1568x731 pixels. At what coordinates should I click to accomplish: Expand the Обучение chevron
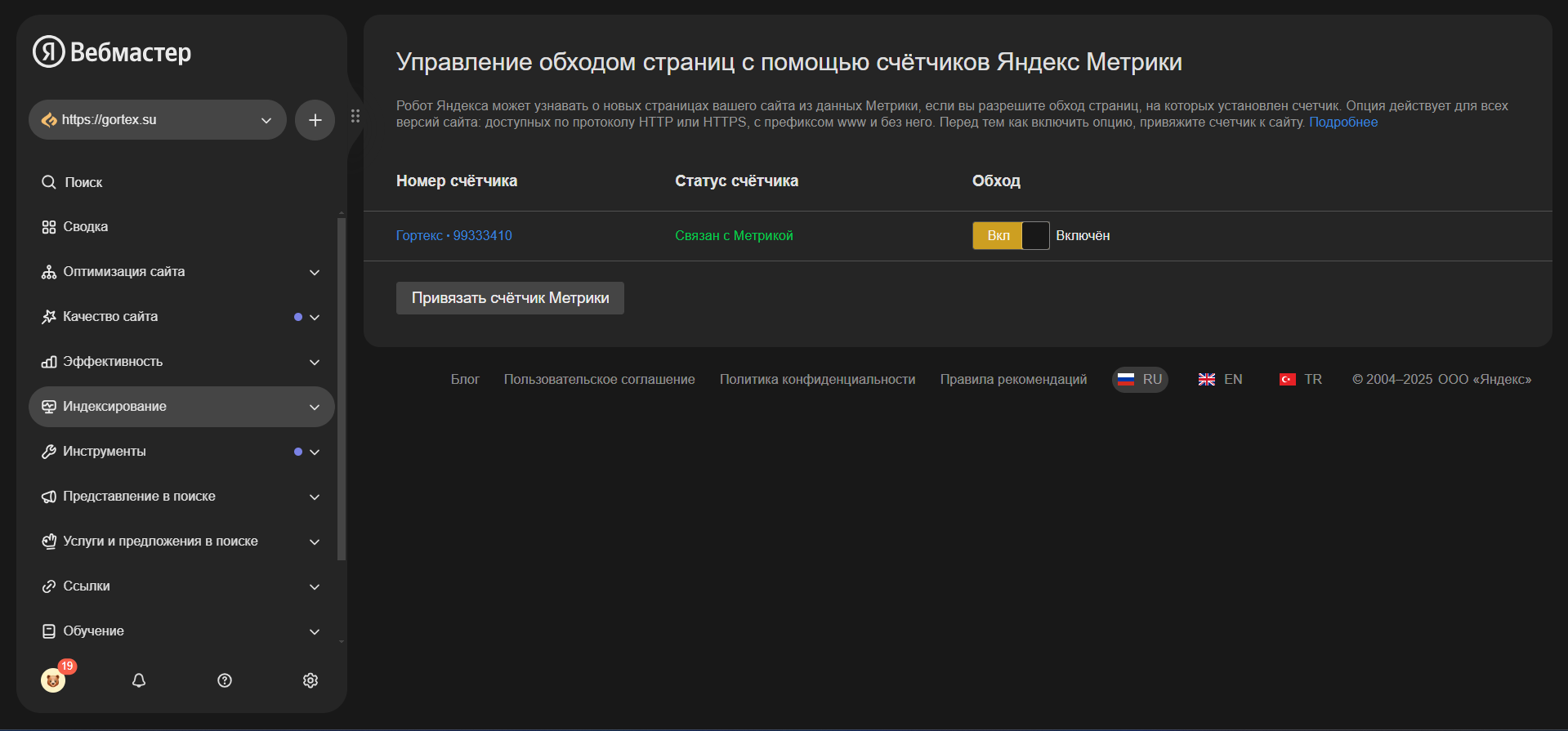point(315,631)
